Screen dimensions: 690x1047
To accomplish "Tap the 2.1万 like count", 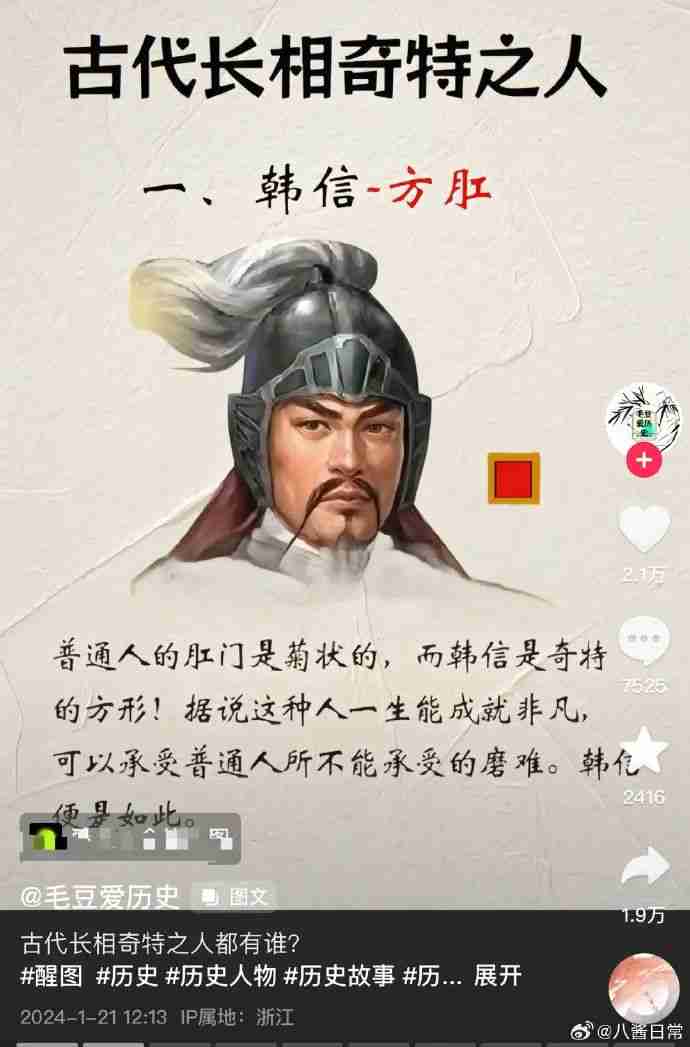I will pyautogui.click(x=644, y=574).
